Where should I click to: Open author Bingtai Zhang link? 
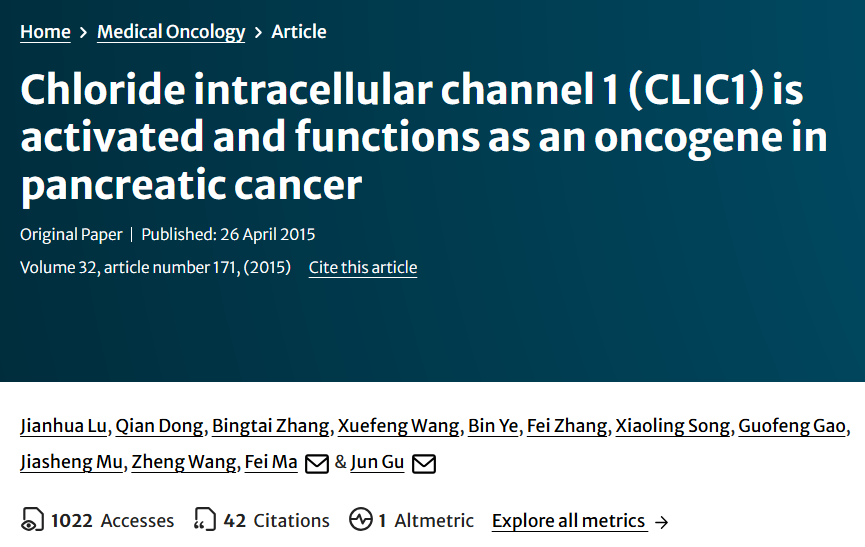click(270, 426)
